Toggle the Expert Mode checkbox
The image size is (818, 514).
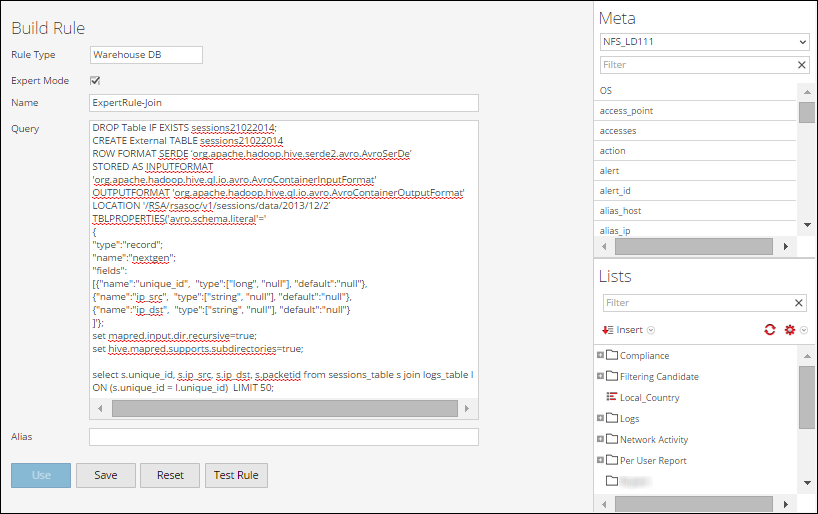click(95, 80)
